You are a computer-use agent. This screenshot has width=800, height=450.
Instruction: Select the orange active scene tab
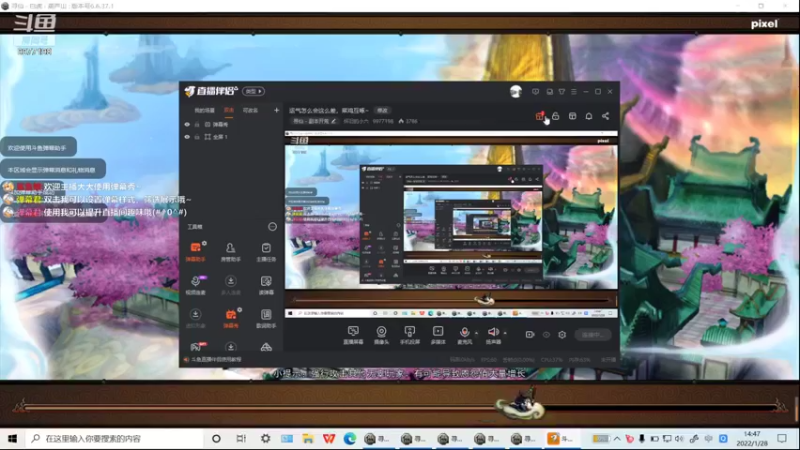pyautogui.click(x=229, y=110)
